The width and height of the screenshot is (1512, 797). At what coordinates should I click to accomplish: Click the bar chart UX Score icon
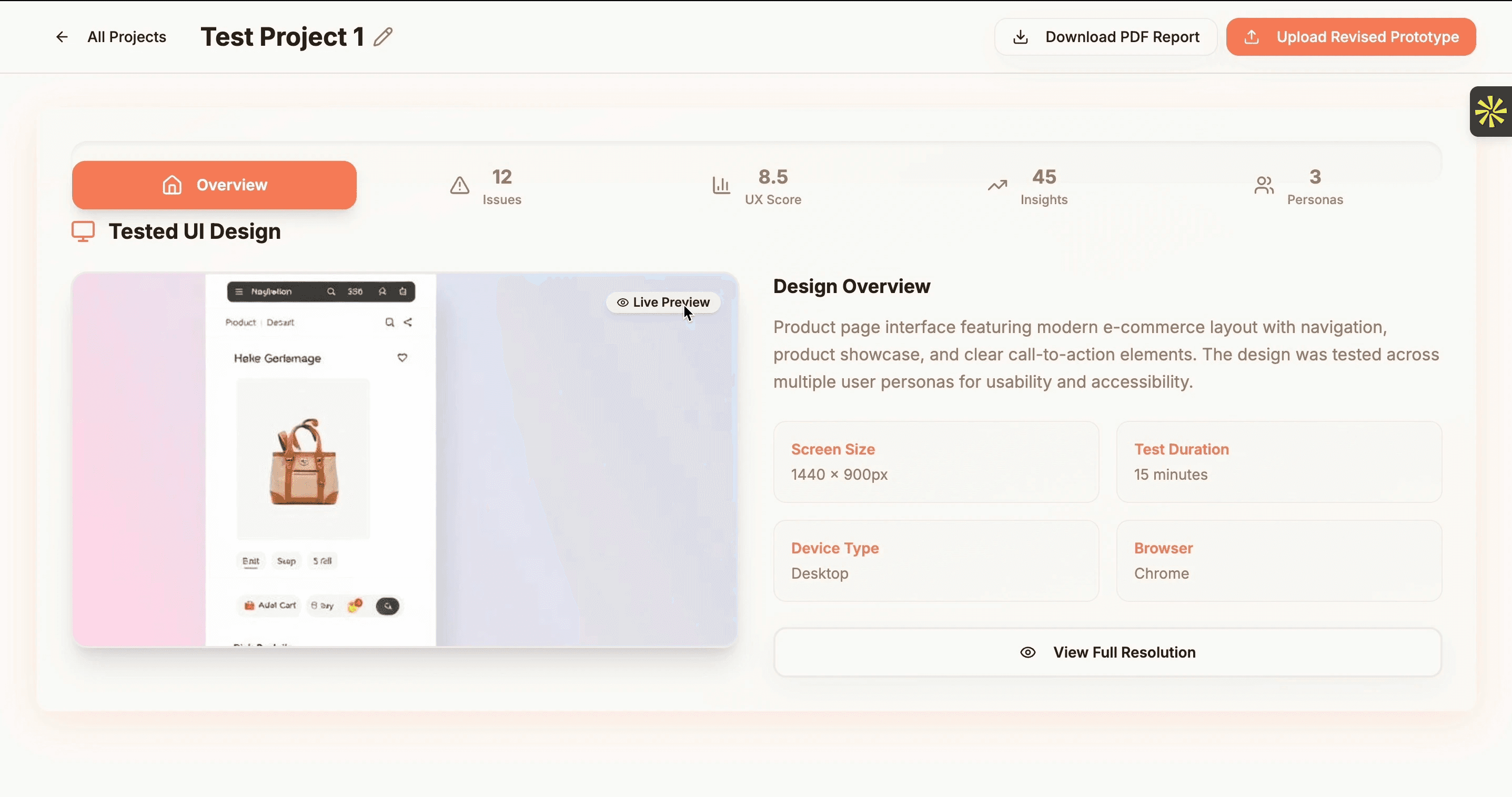pyautogui.click(x=721, y=186)
